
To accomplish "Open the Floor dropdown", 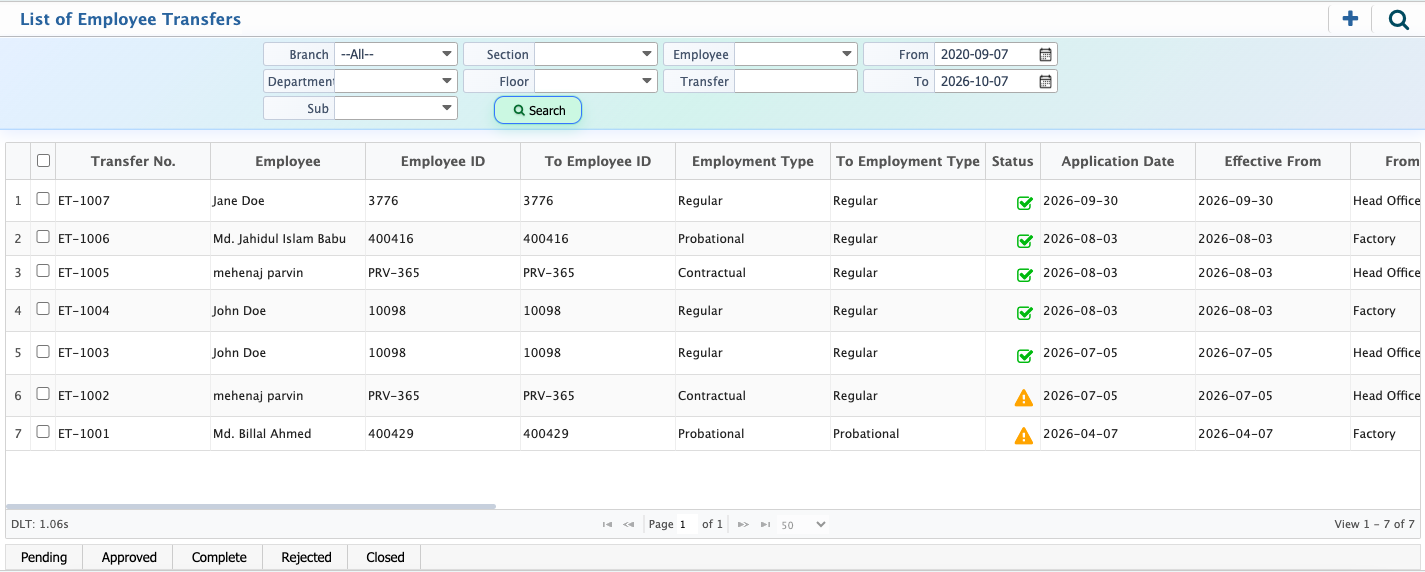I will pyautogui.click(x=596, y=81).
